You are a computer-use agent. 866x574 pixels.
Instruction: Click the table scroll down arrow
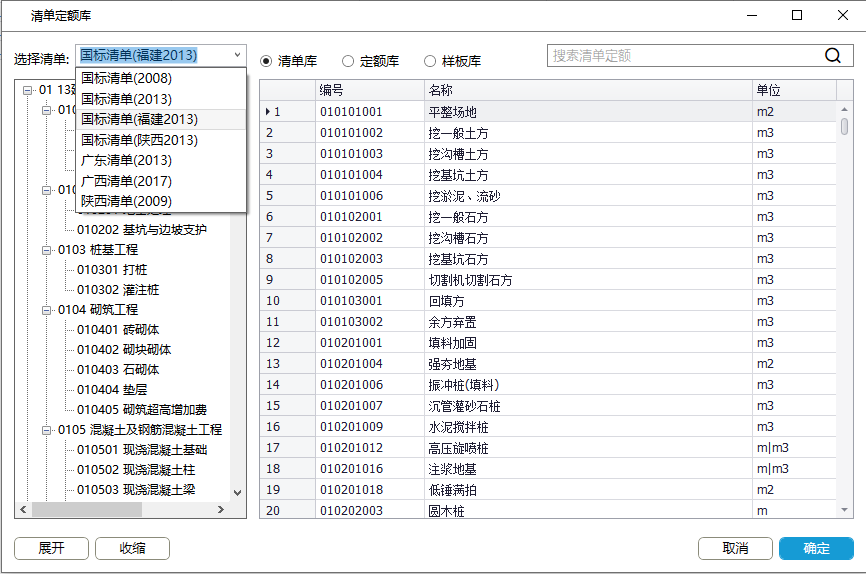point(844,510)
